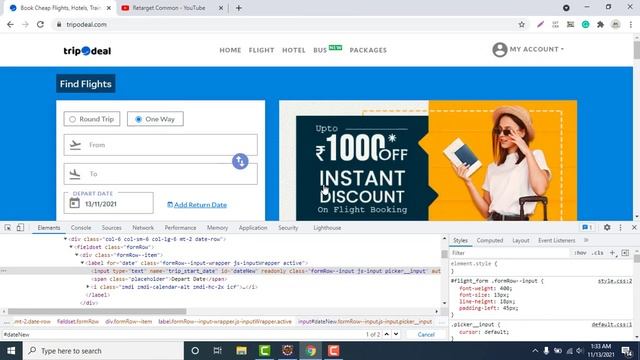Collapse the div col-6 date-row node
The image size is (640, 360).
point(66,239)
